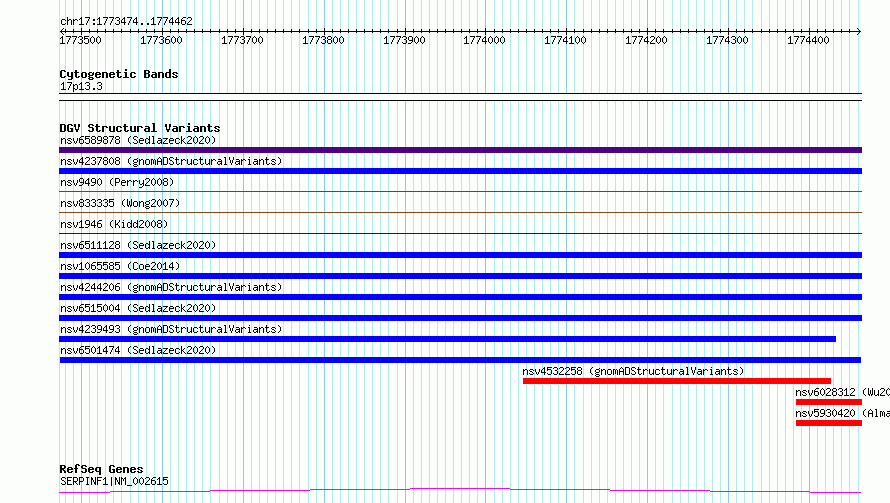The width and height of the screenshot is (890, 503).
Task: Select the blue nsv1065585 variant bar
Action: click(460, 276)
